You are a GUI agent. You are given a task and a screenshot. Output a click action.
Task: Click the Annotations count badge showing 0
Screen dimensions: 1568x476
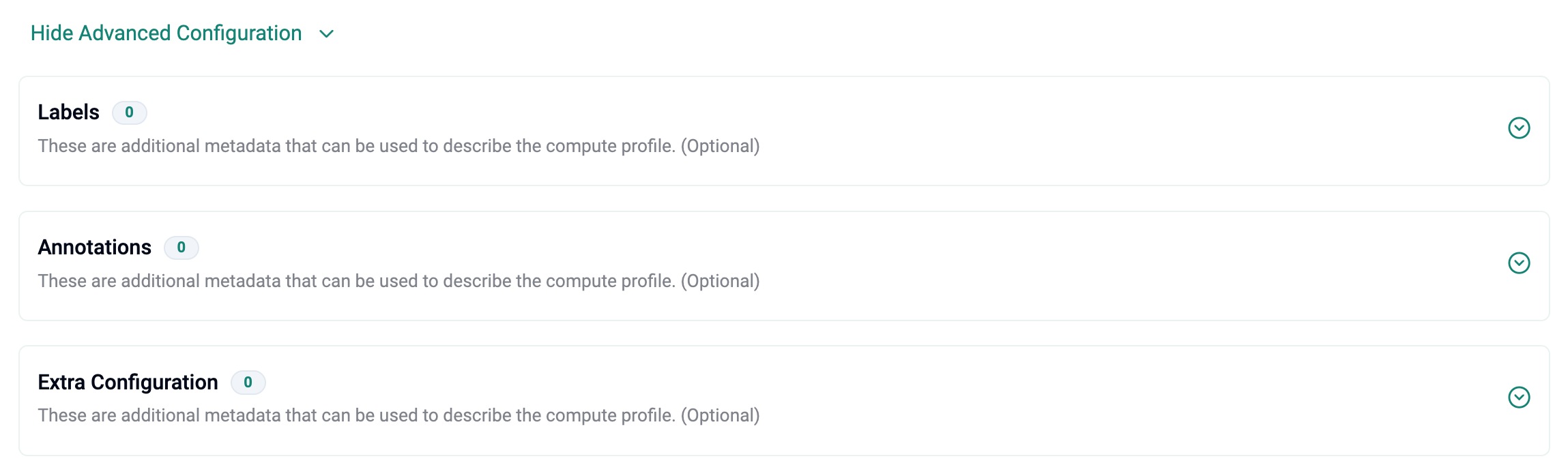(181, 248)
